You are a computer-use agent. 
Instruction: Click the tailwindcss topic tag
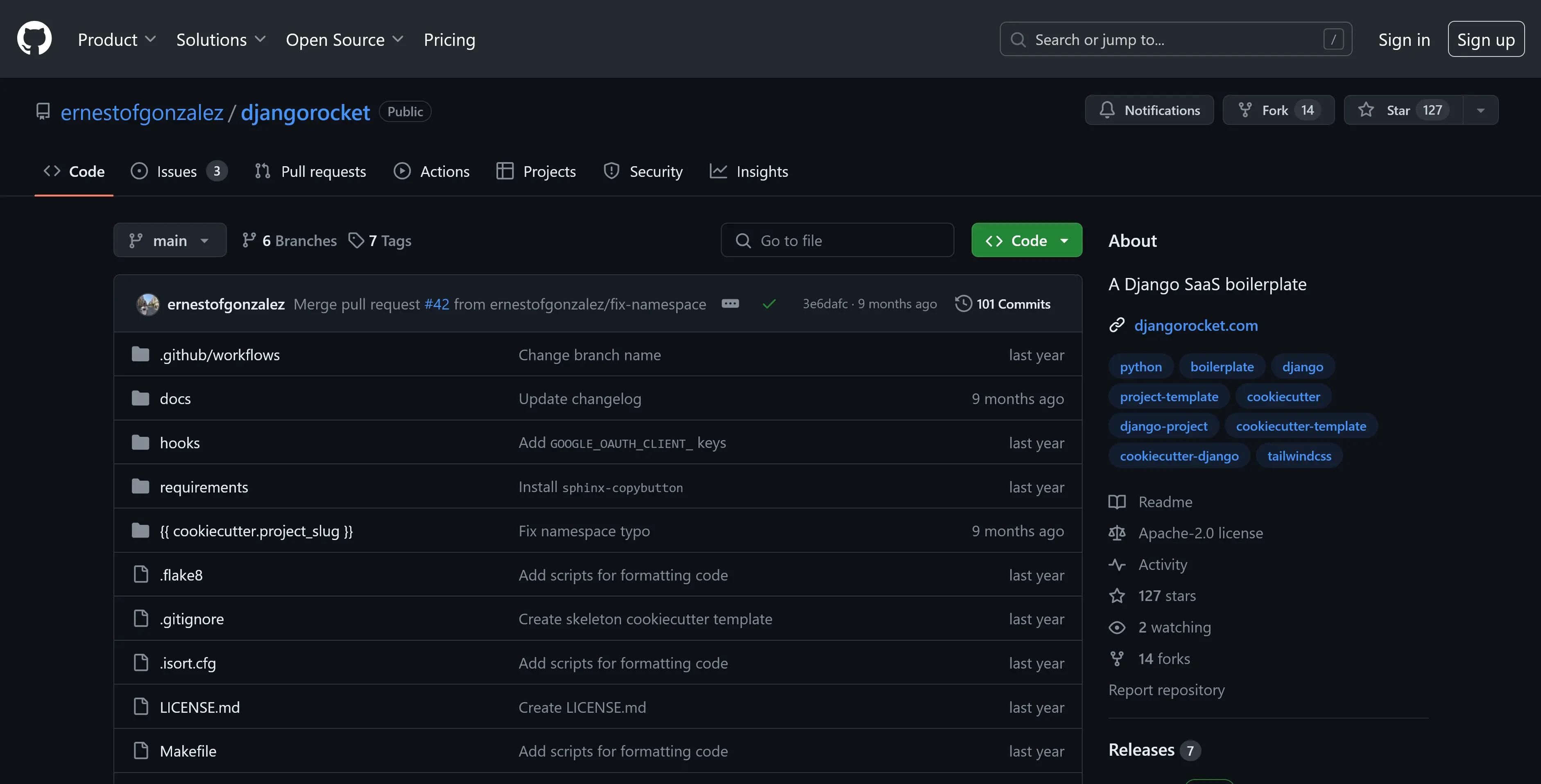coord(1299,456)
